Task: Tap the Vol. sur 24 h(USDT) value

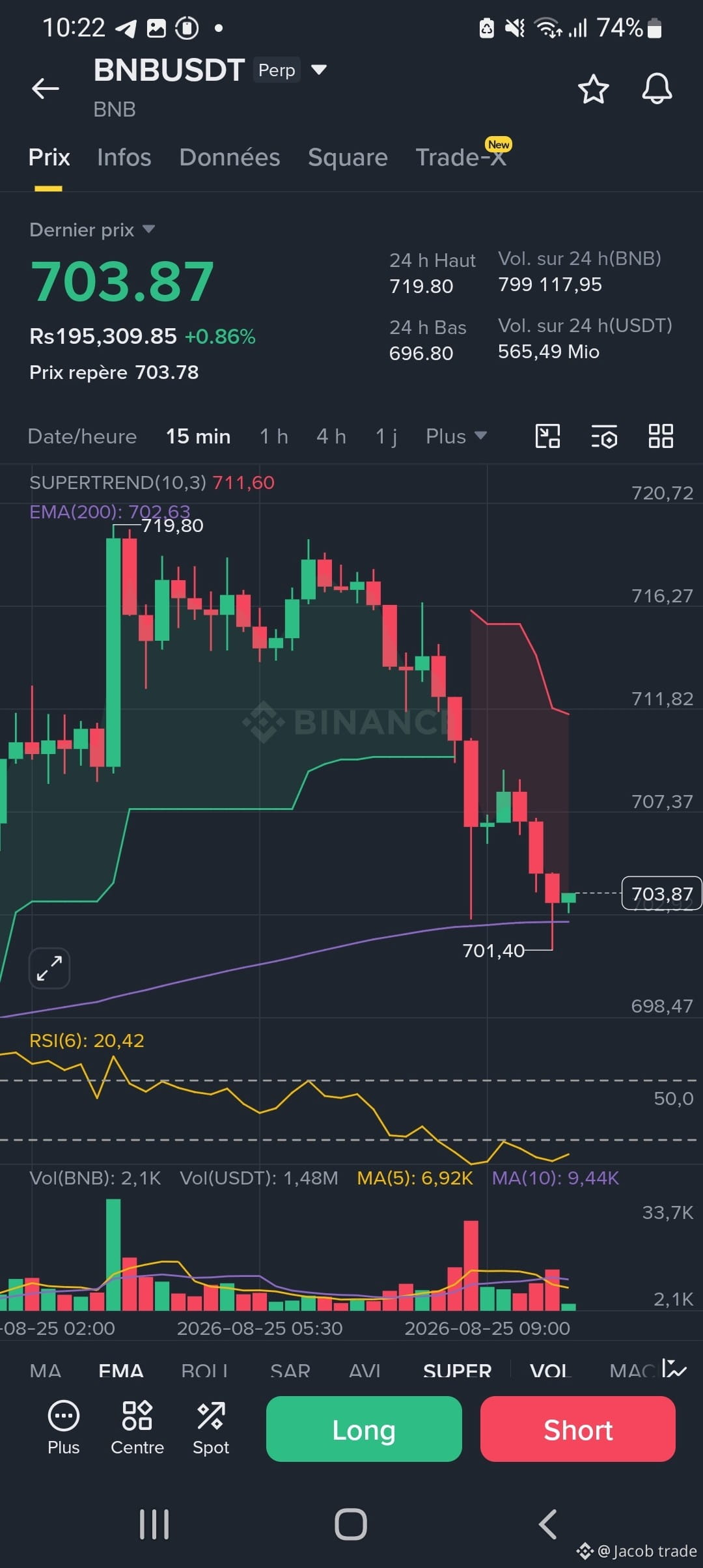Action: [548, 352]
